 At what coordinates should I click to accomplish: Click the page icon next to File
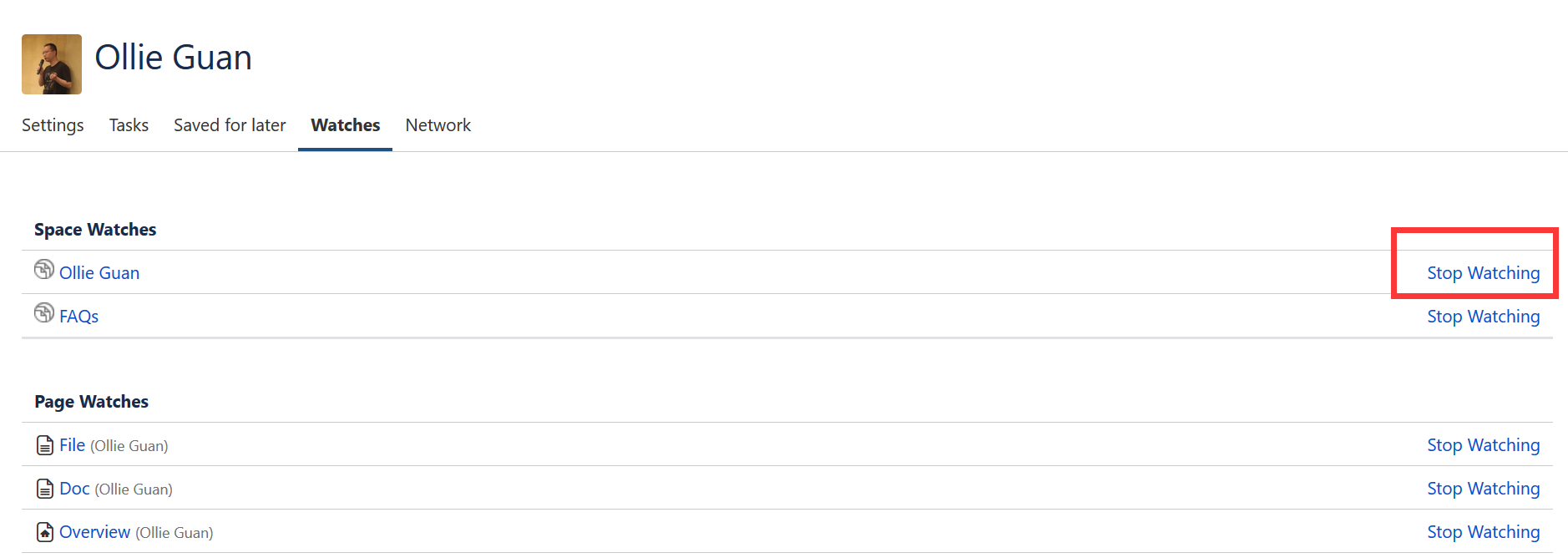coord(44,444)
